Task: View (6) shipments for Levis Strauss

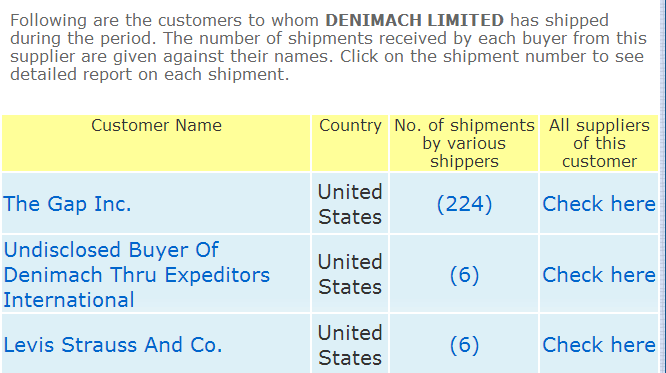Action: (464, 345)
